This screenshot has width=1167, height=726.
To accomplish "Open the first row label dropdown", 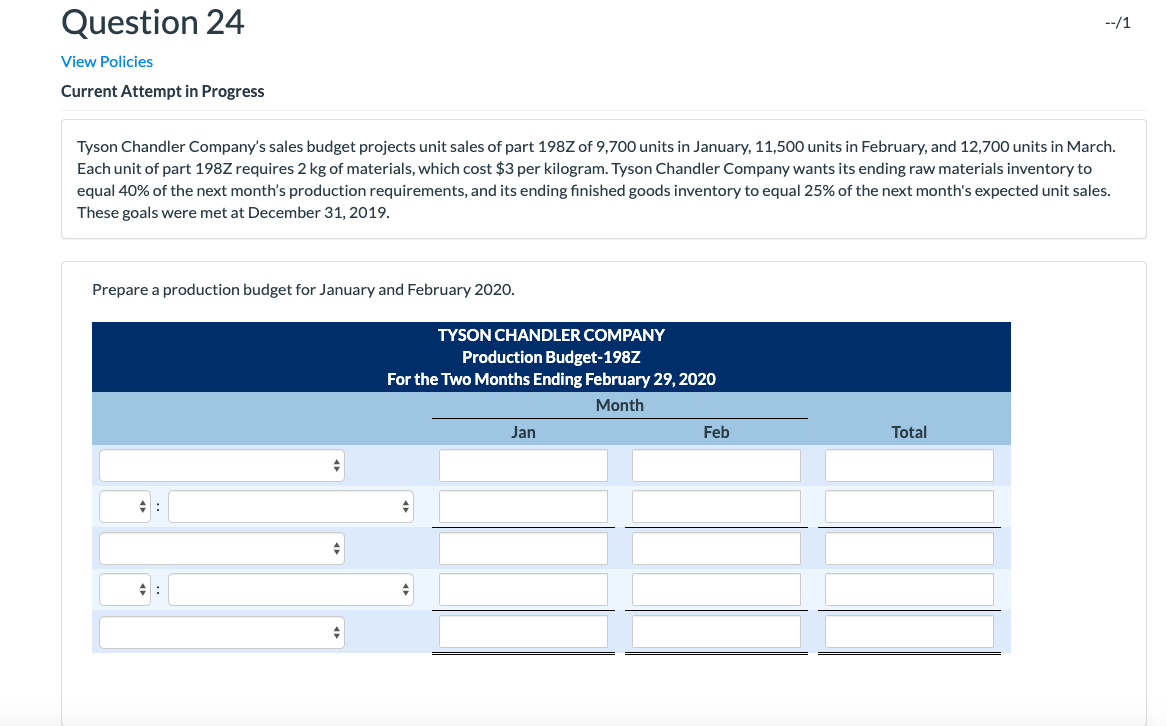I will coord(221,465).
